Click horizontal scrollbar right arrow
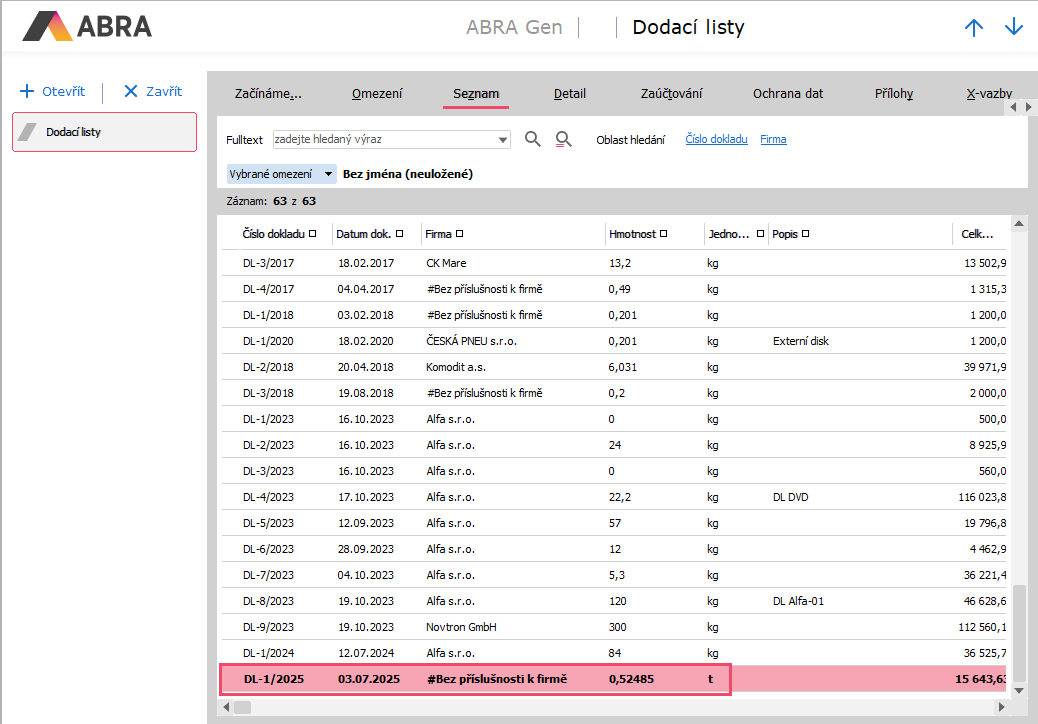Image resolution: width=1038 pixels, height=724 pixels. 1002,707
